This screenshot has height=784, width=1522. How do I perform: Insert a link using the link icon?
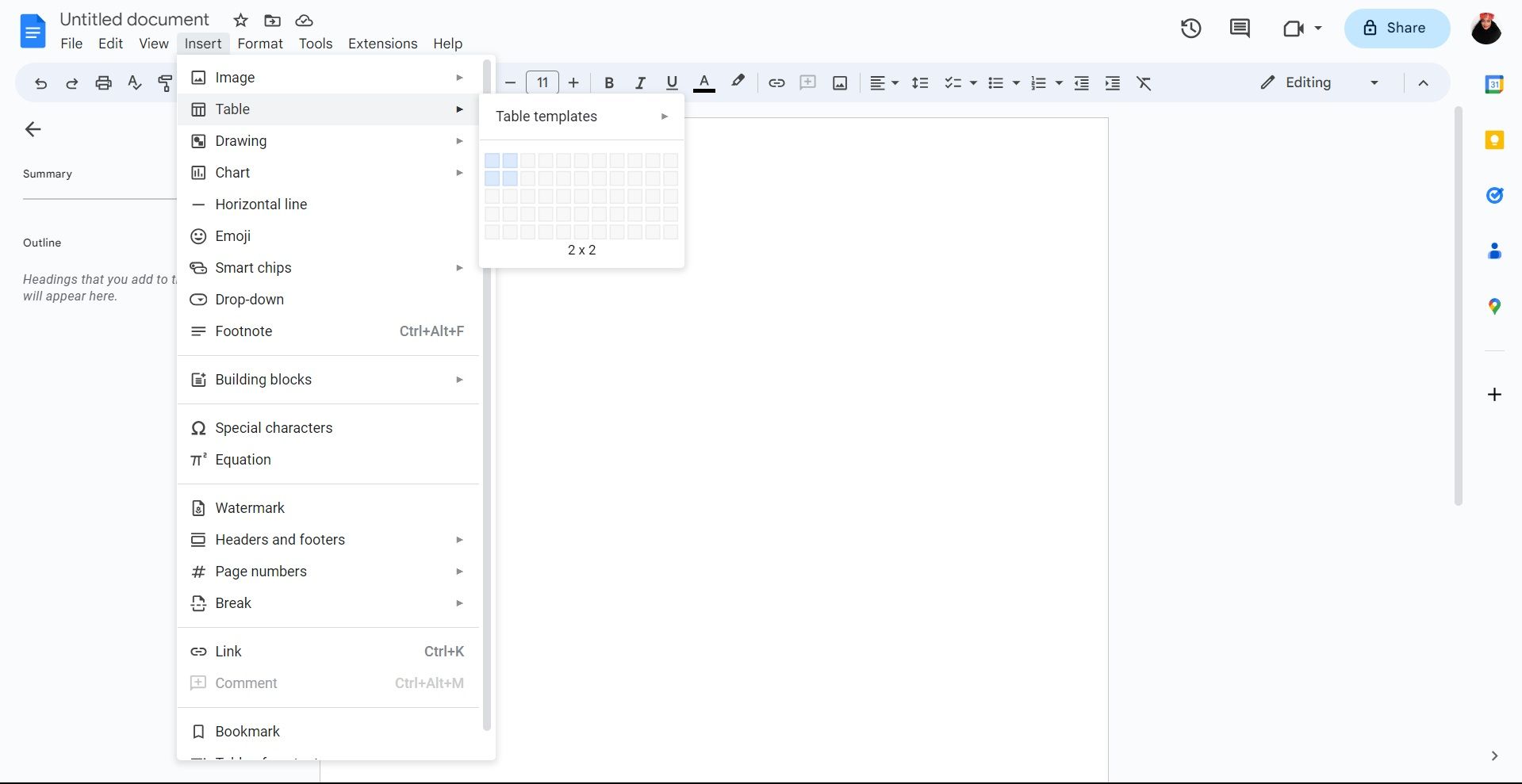[x=776, y=82]
